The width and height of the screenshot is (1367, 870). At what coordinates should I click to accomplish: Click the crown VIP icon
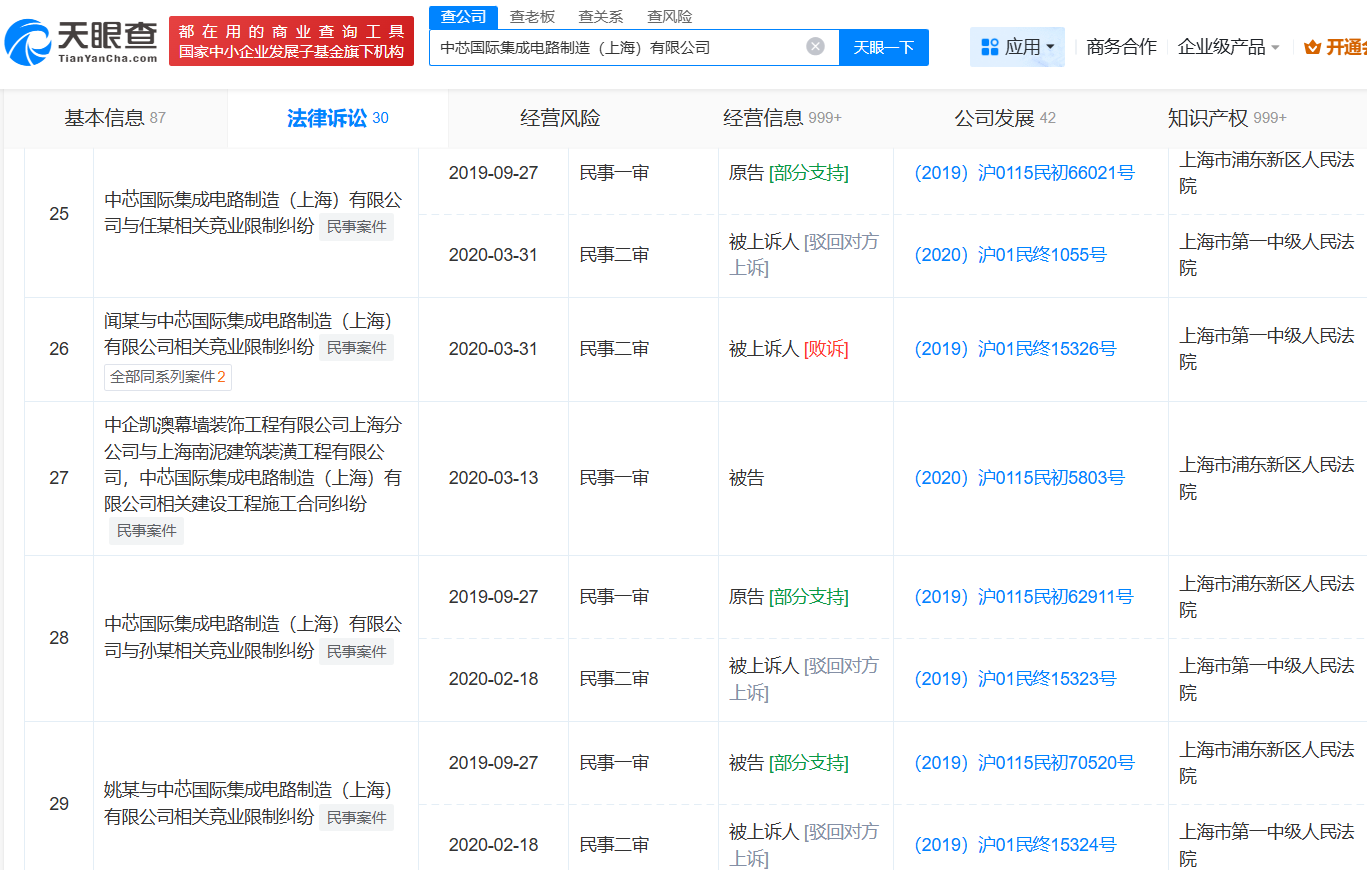(1312, 47)
